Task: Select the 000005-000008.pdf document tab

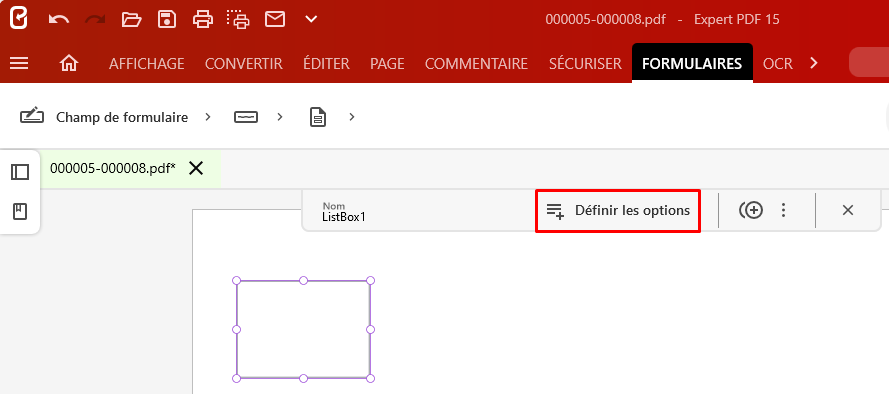Action: (x=113, y=168)
